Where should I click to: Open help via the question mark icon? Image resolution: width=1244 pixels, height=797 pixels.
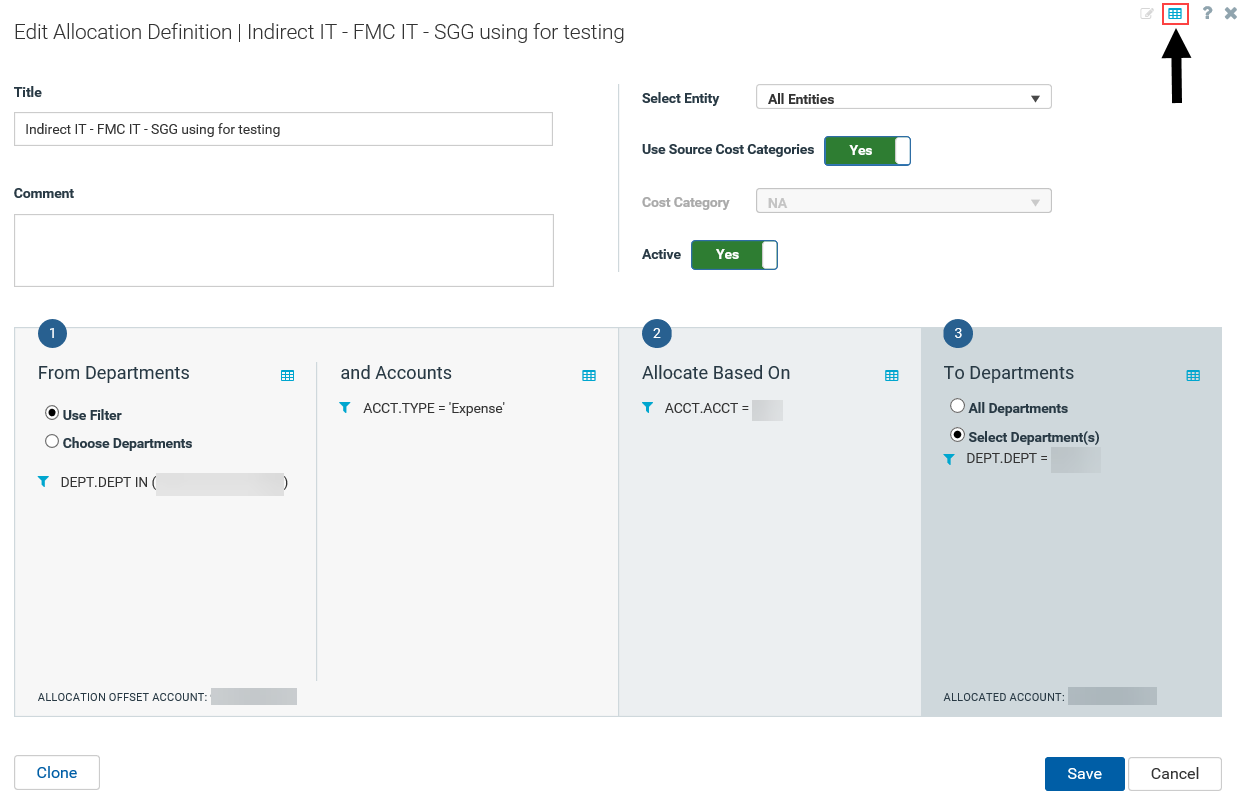click(1207, 14)
